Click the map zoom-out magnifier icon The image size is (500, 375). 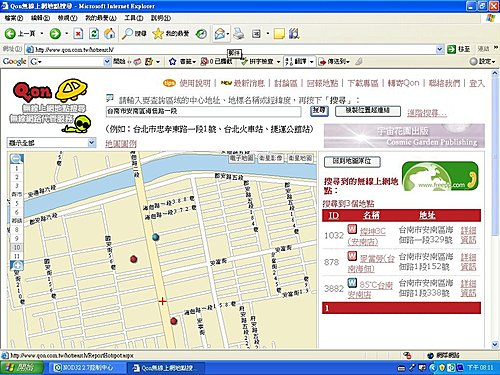point(16,159)
